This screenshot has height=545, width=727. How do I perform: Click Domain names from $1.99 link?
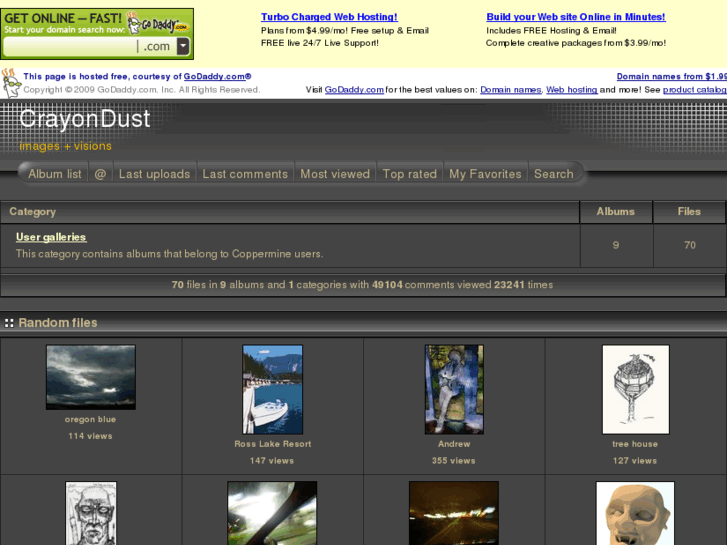pyautogui.click(x=671, y=76)
